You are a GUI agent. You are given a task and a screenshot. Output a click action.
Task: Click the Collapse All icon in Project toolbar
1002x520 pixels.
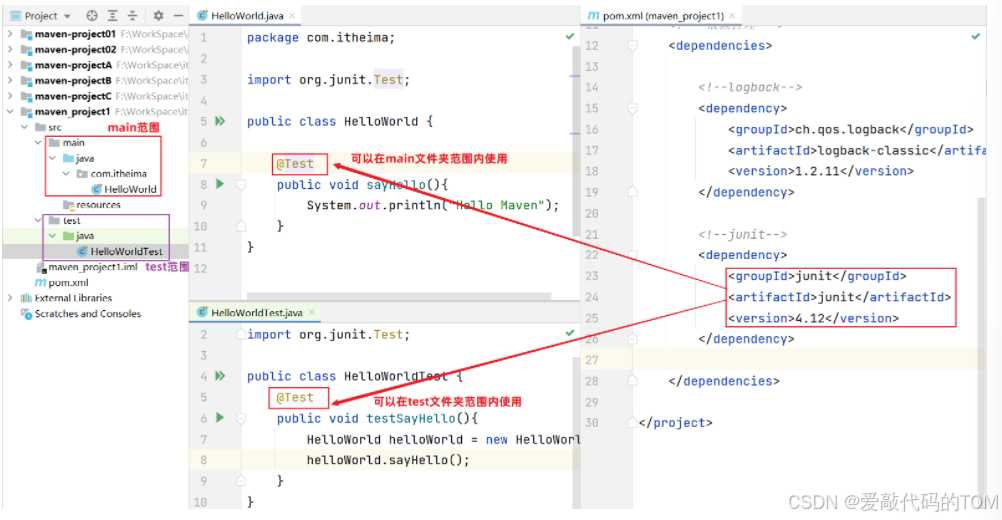coord(132,15)
